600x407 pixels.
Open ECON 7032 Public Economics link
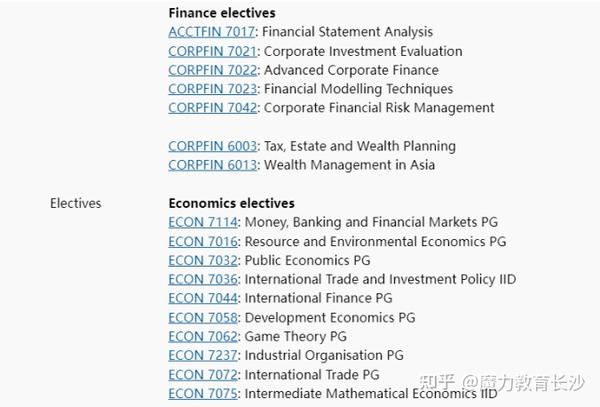coord(203,260)
